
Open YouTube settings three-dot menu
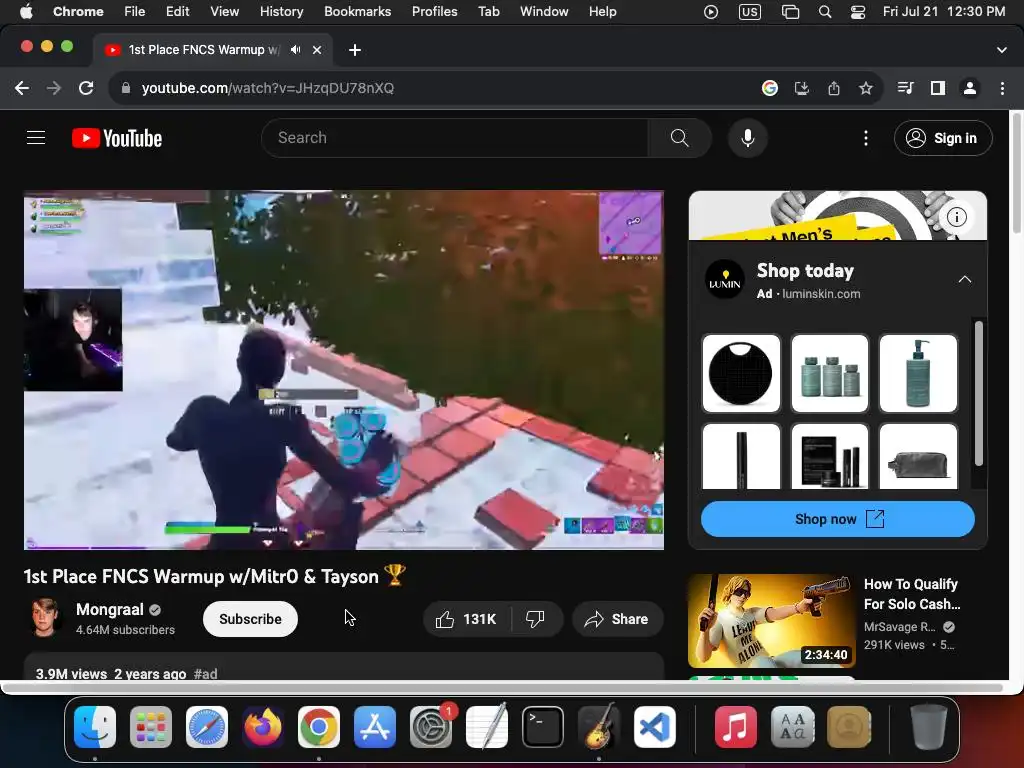coord(866,138)
